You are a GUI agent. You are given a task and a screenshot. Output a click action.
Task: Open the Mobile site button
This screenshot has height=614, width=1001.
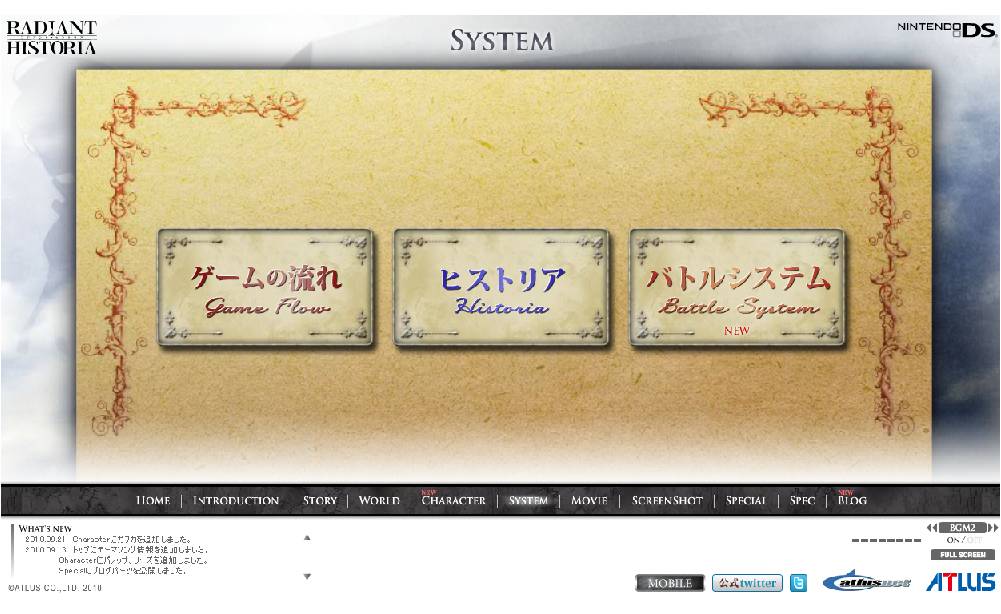670,583
